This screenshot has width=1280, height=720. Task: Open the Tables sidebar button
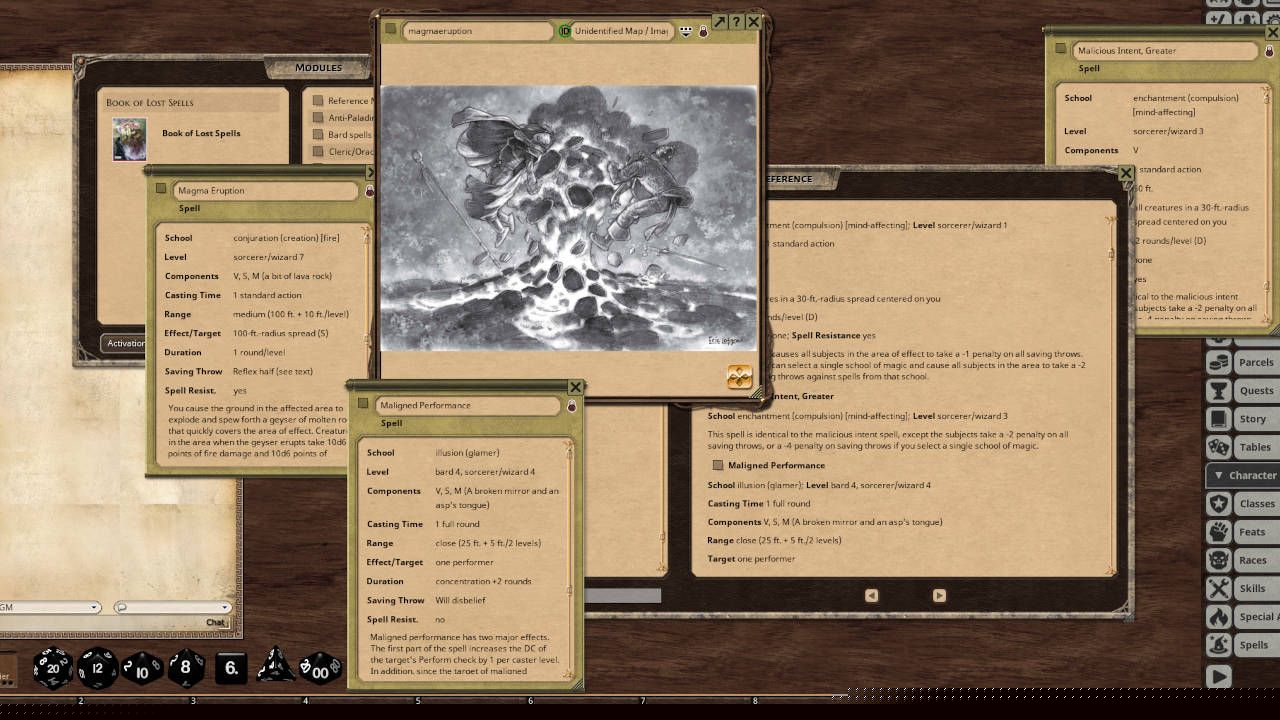pyautogui.click(x=1241, y=447)
